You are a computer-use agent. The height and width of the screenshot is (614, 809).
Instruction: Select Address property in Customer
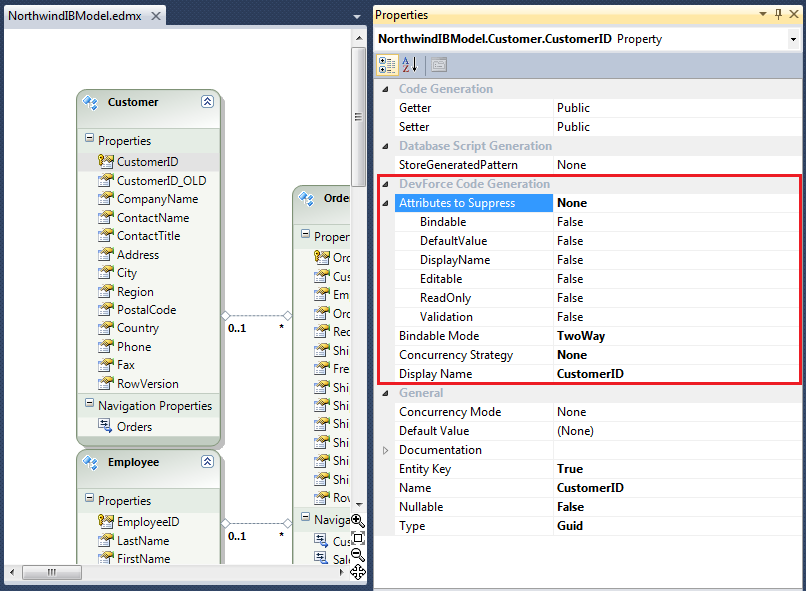(x=138, y=255)
